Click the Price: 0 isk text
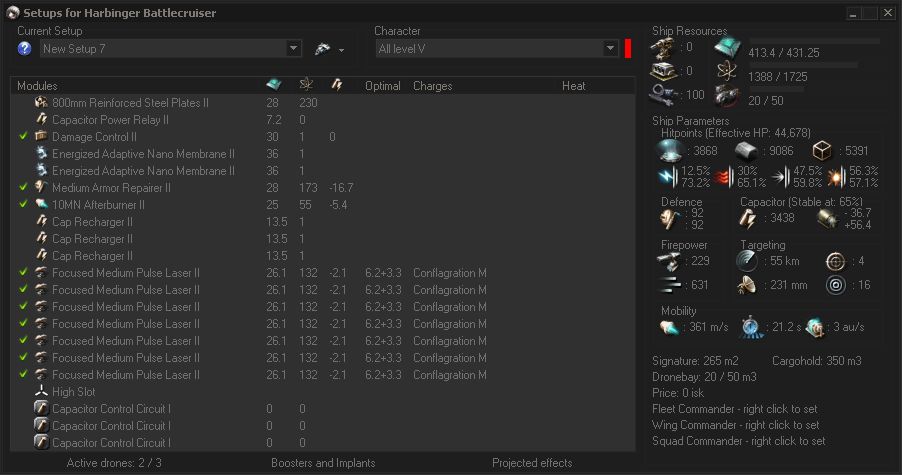 click(x=678, y=393)
